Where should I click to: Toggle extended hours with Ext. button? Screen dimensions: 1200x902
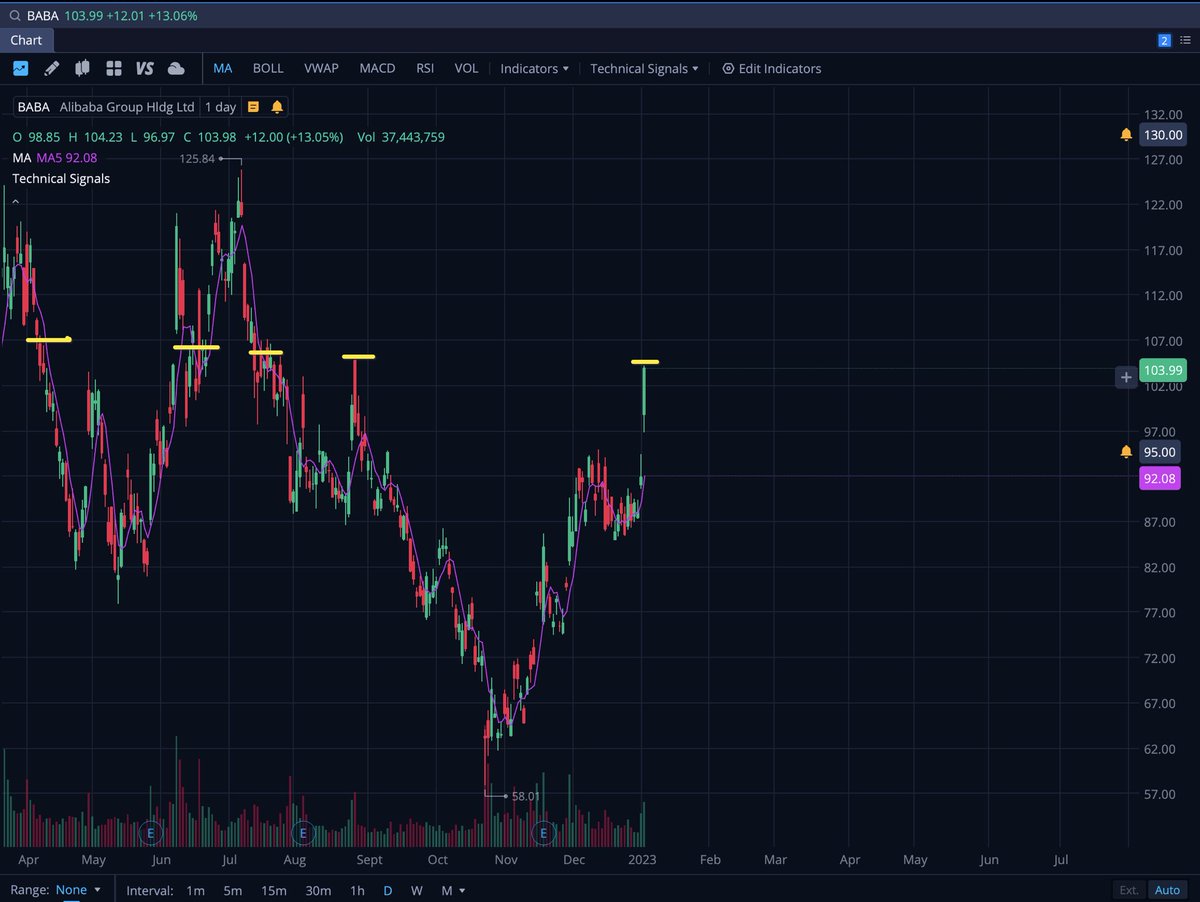click(x=1129, y=890)
